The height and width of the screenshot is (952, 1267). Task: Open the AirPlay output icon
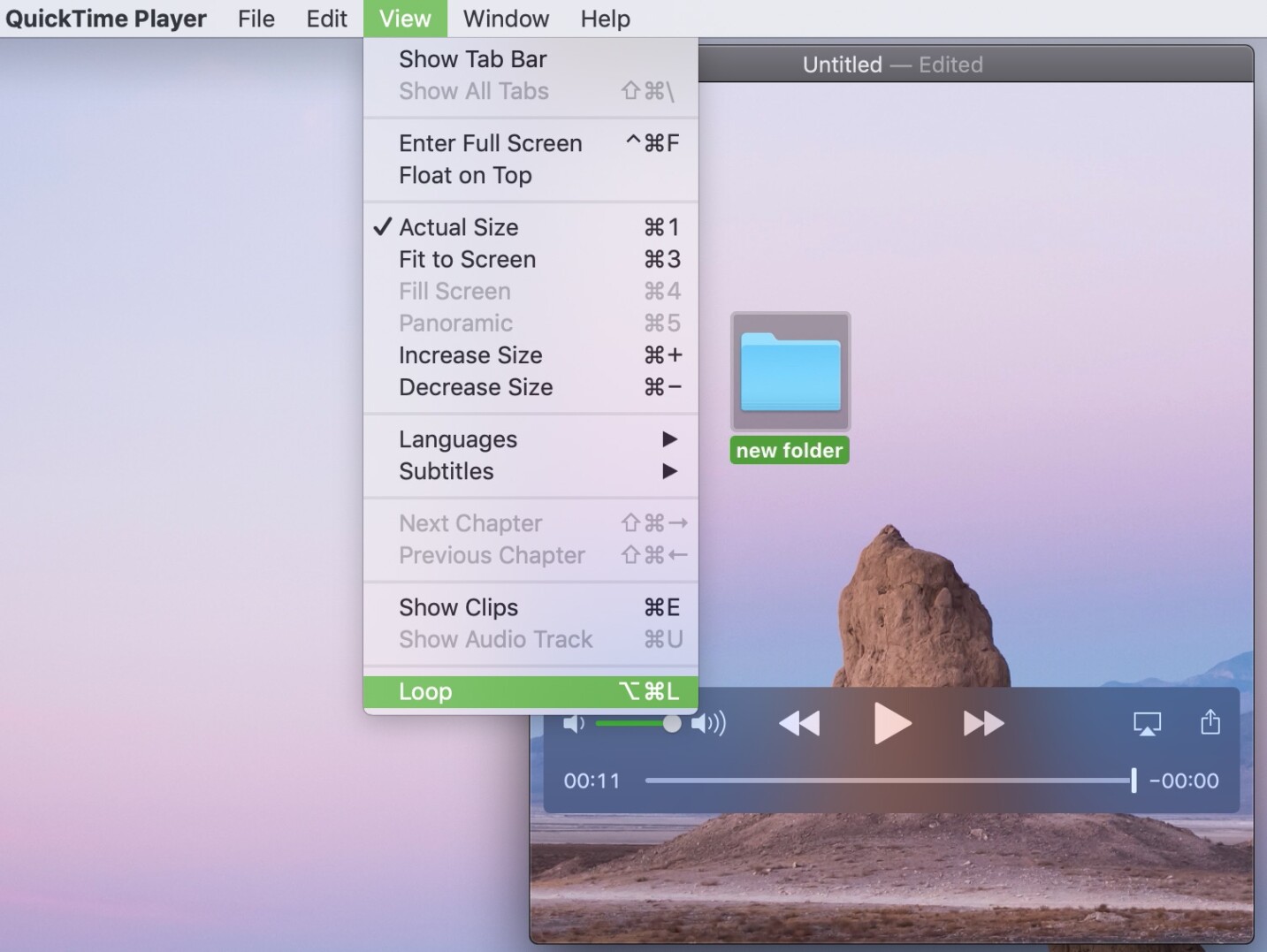pos(1146,723)
